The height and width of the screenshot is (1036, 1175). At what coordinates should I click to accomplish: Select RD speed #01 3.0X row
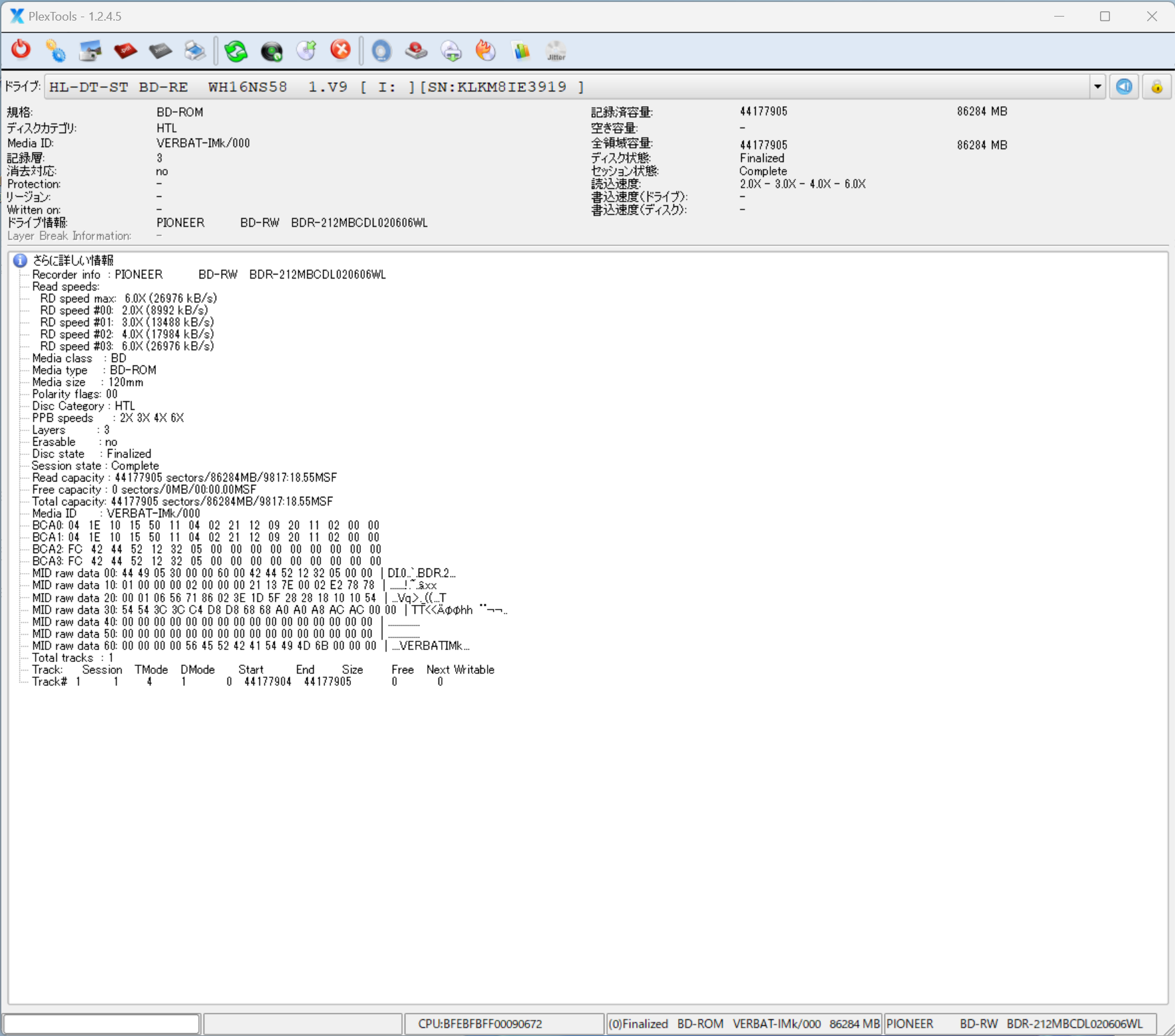(x=127, y=322)
